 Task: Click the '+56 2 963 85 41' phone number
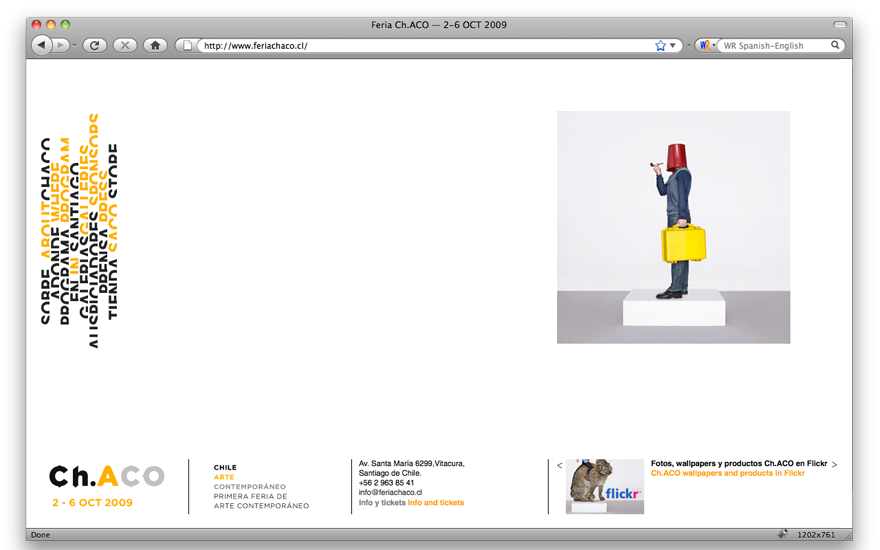[386, 483]
